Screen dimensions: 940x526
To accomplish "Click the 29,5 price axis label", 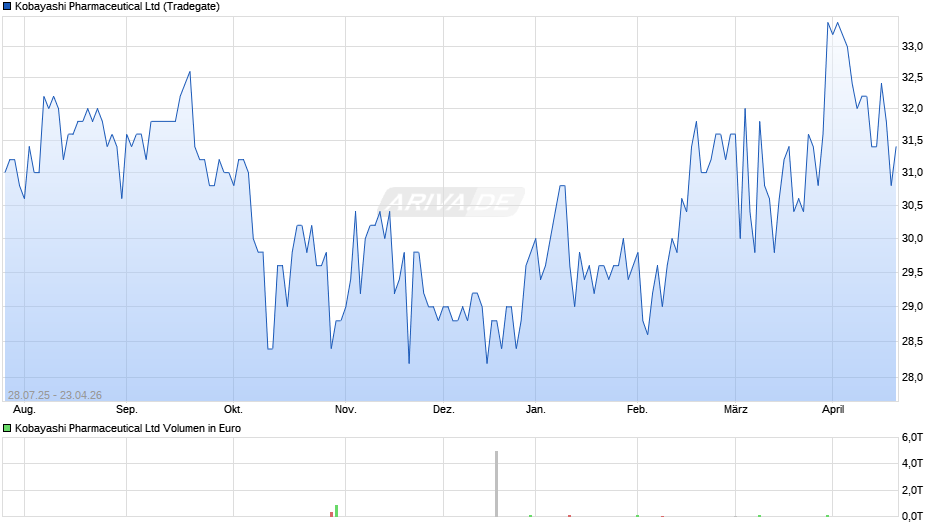I will pos(912,272).
